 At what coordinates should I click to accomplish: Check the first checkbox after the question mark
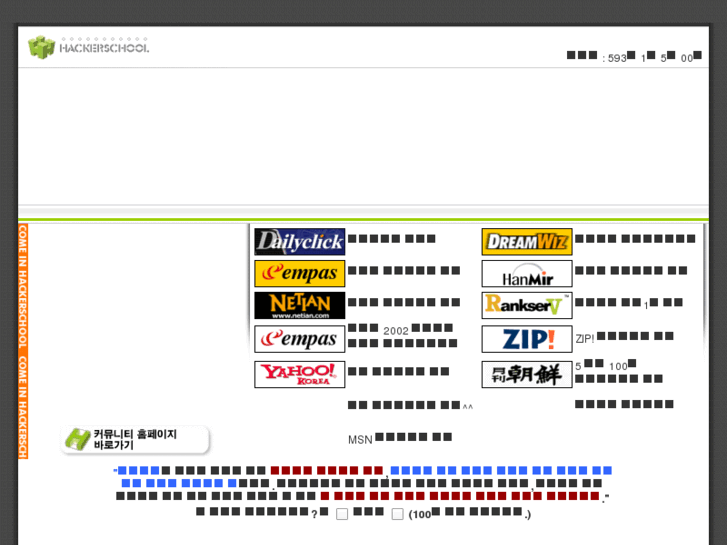[x=342, y=514]
